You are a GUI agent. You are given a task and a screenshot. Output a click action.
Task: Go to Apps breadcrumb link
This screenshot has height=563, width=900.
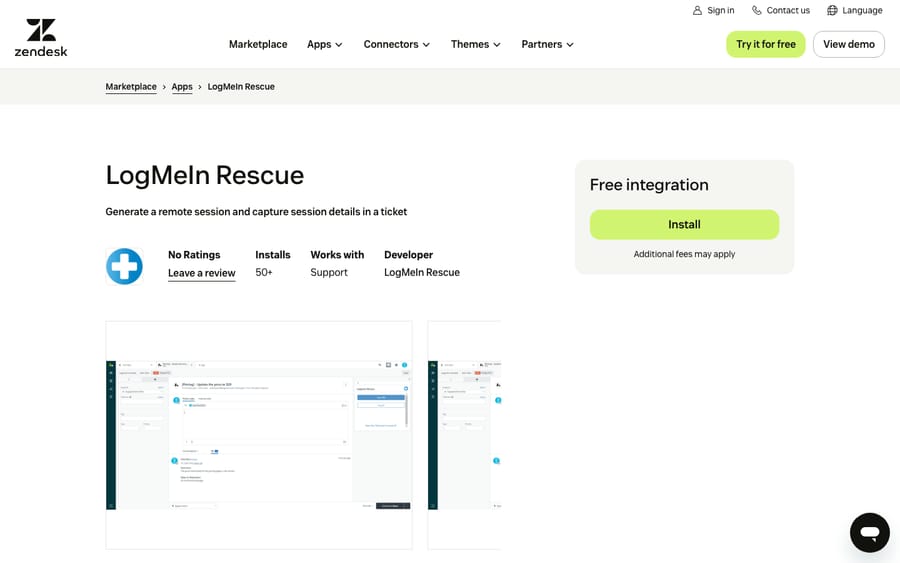pos(182,87)
